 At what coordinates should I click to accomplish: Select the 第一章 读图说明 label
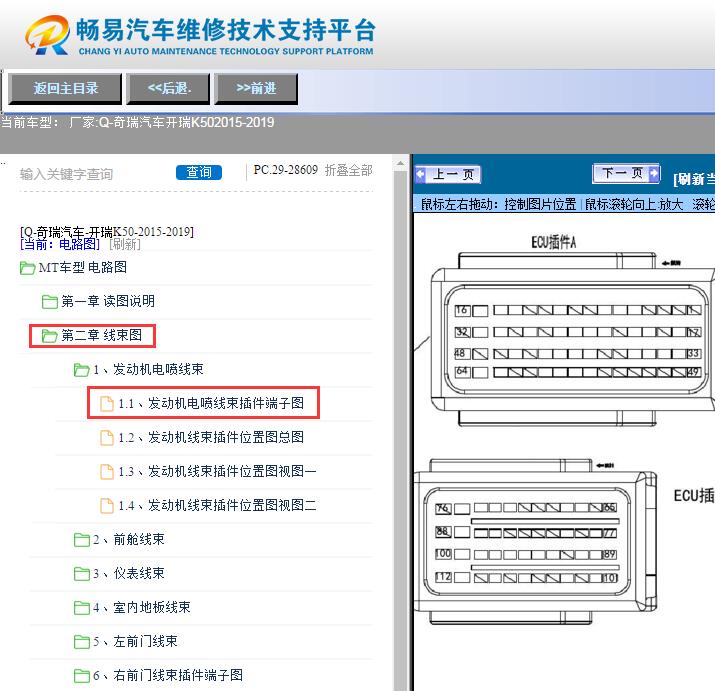(108, 301)
